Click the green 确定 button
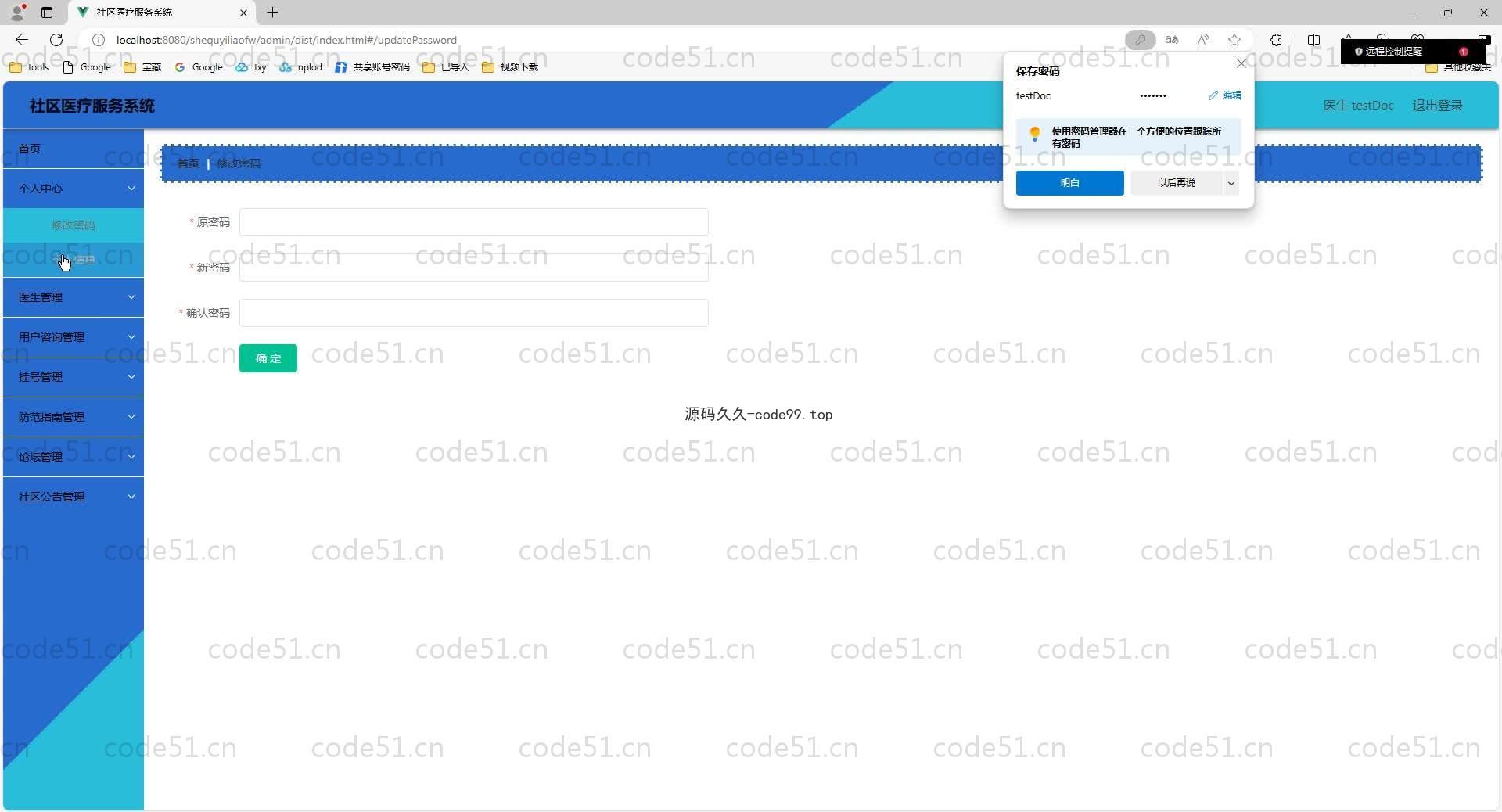1502x812 pixels. (268, 358)
